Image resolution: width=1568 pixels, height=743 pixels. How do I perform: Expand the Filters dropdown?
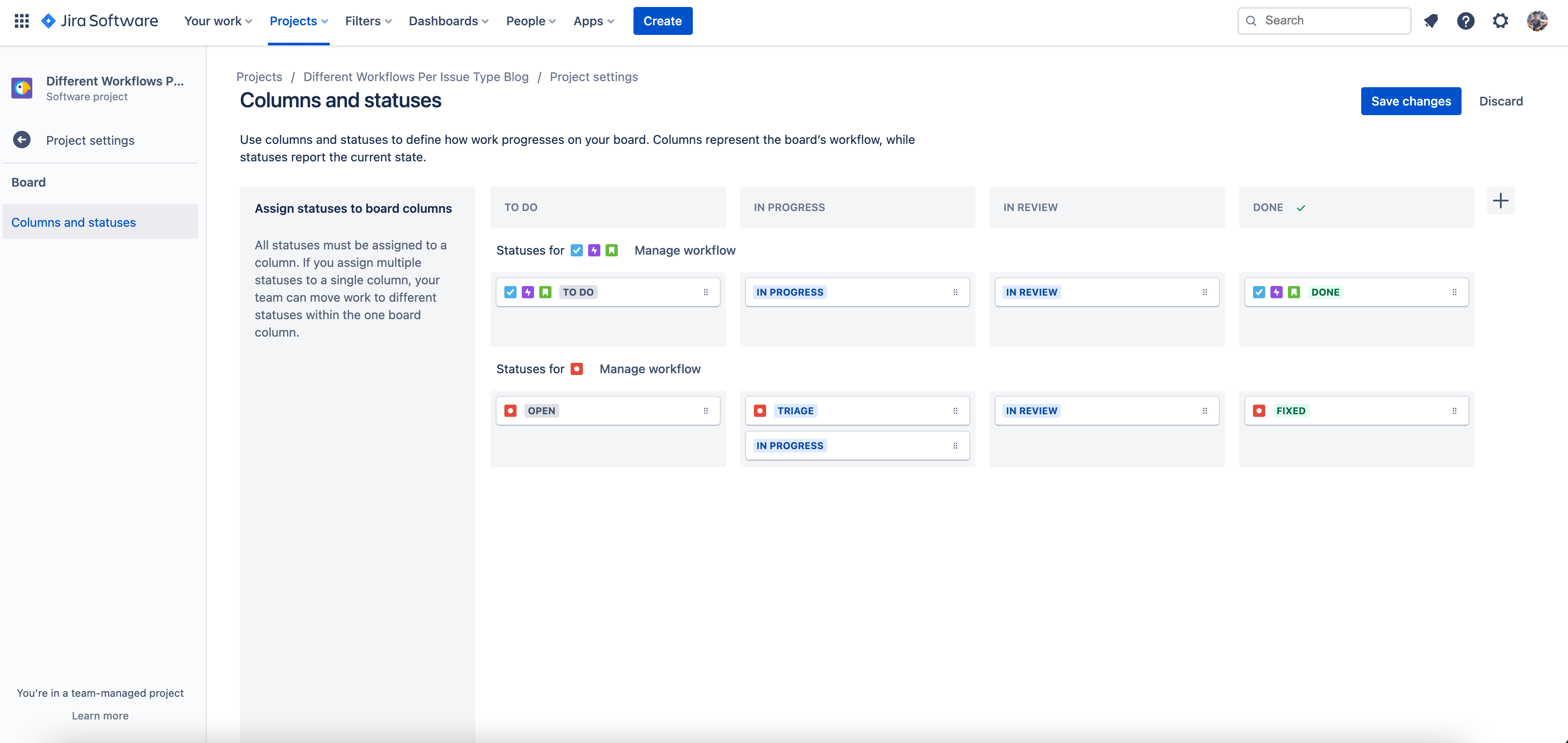coord(368,20)
